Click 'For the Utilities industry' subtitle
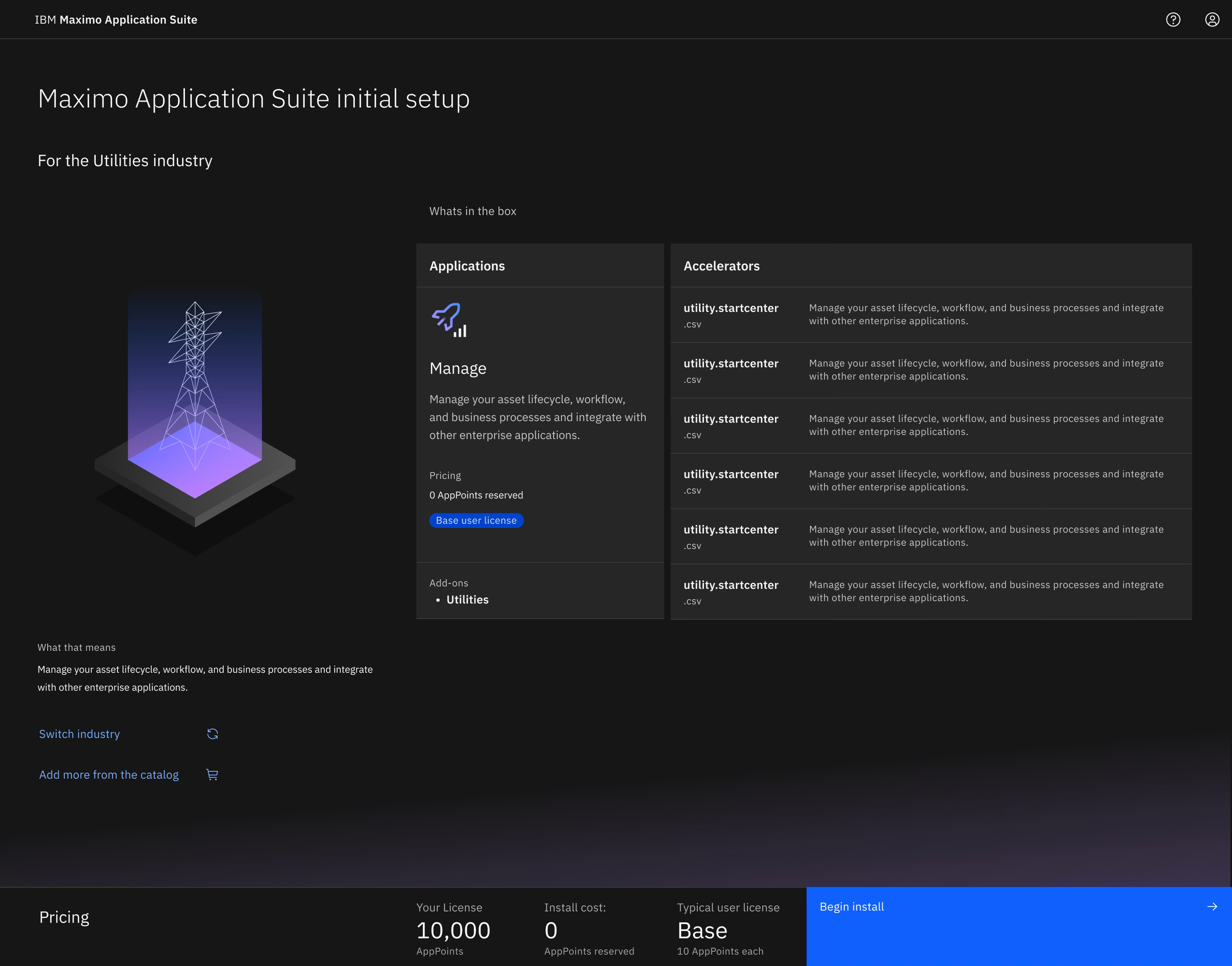Viewport: 1232px width, 966px height. (125, 161)
